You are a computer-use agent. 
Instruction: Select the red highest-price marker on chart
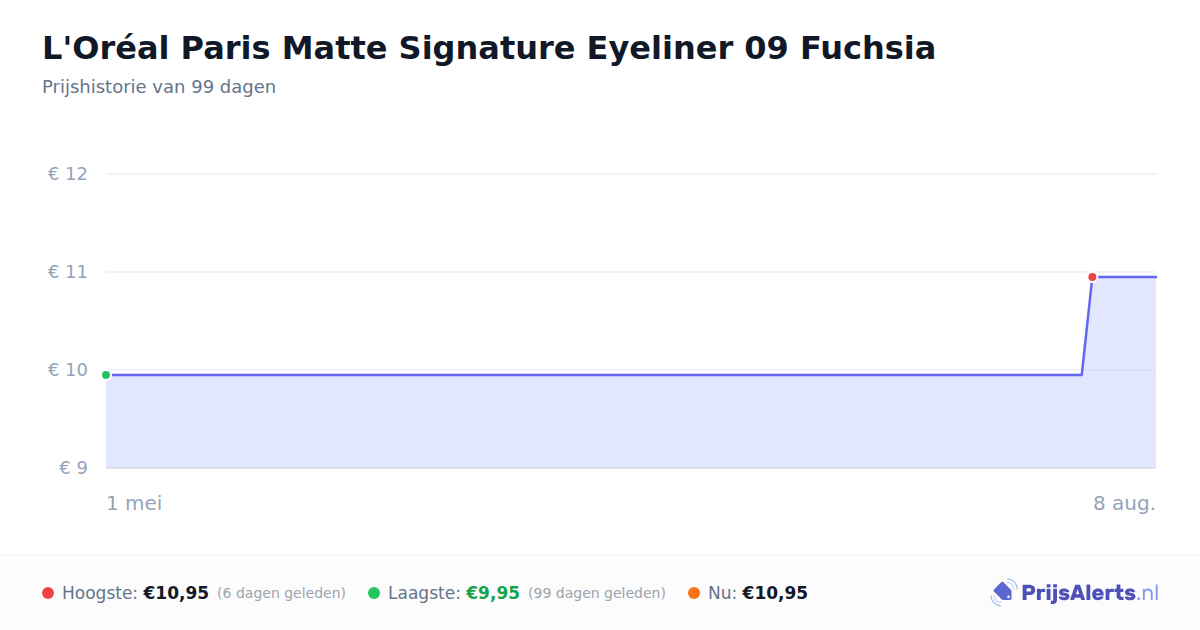pyautogui.click(x=1092, y=277)
